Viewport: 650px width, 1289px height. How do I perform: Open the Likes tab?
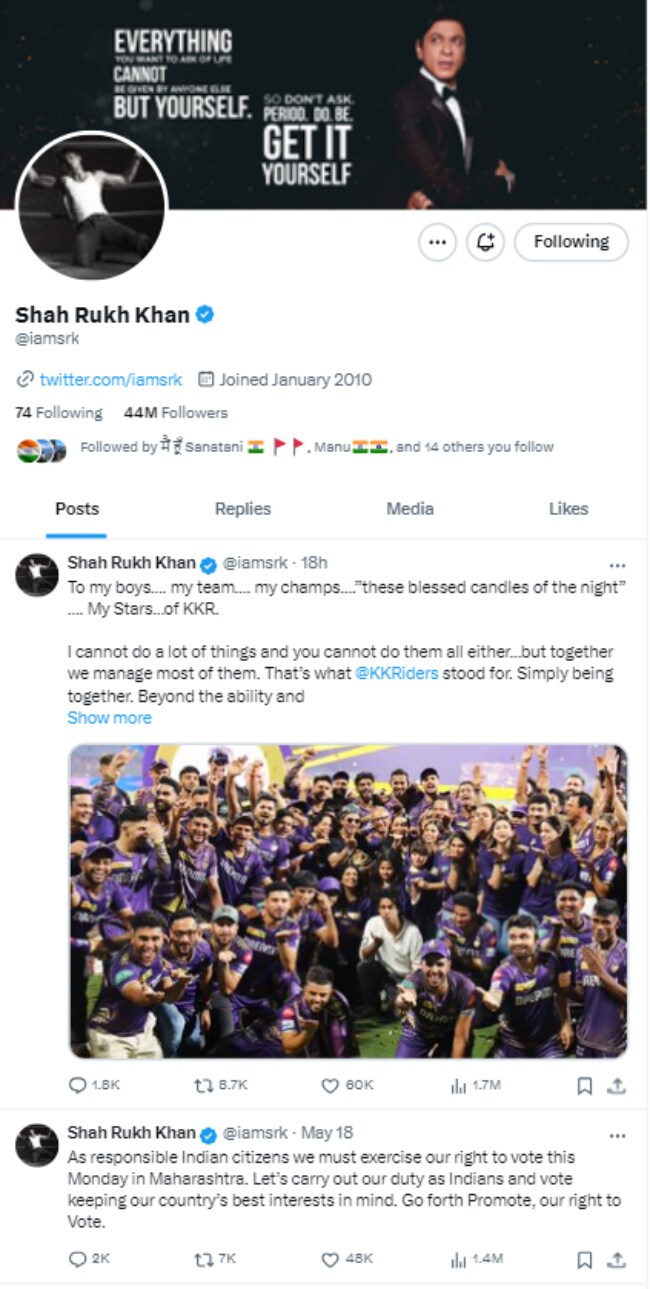(x=568, y=509)
